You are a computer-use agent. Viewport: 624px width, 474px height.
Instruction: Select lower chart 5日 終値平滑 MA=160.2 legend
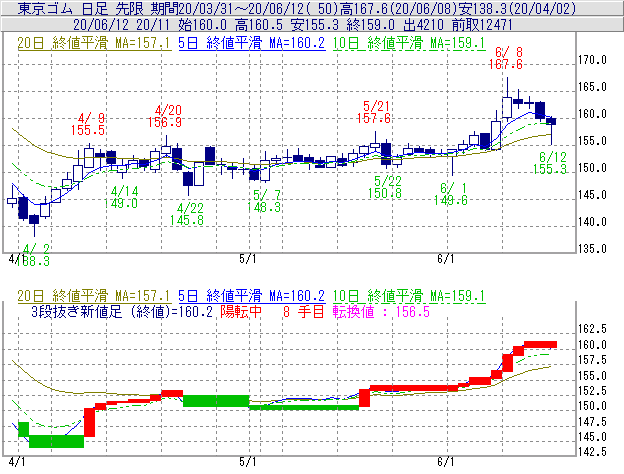pos(252,296)
